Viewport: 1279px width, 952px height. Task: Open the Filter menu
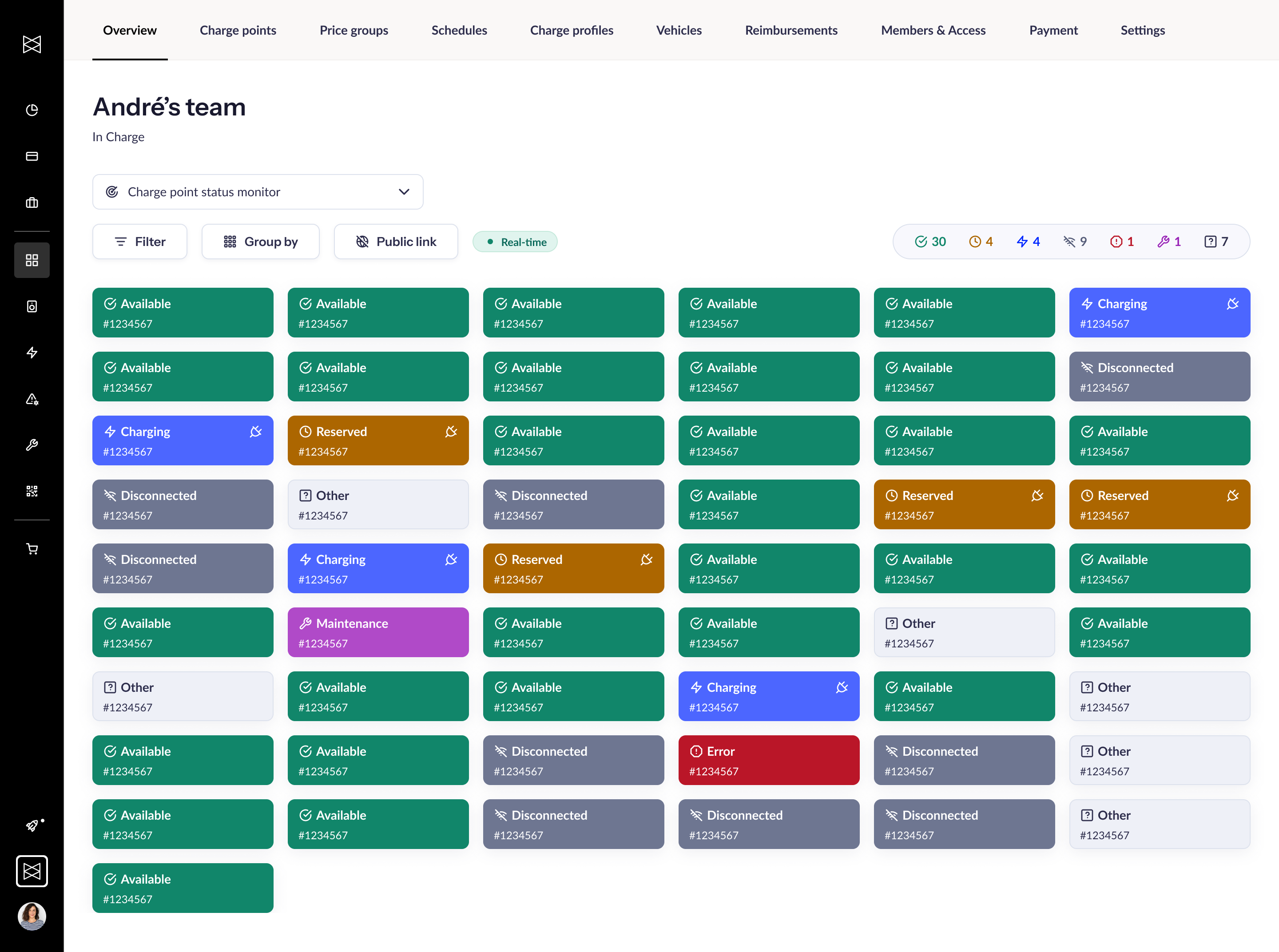[x=139, y=242]
